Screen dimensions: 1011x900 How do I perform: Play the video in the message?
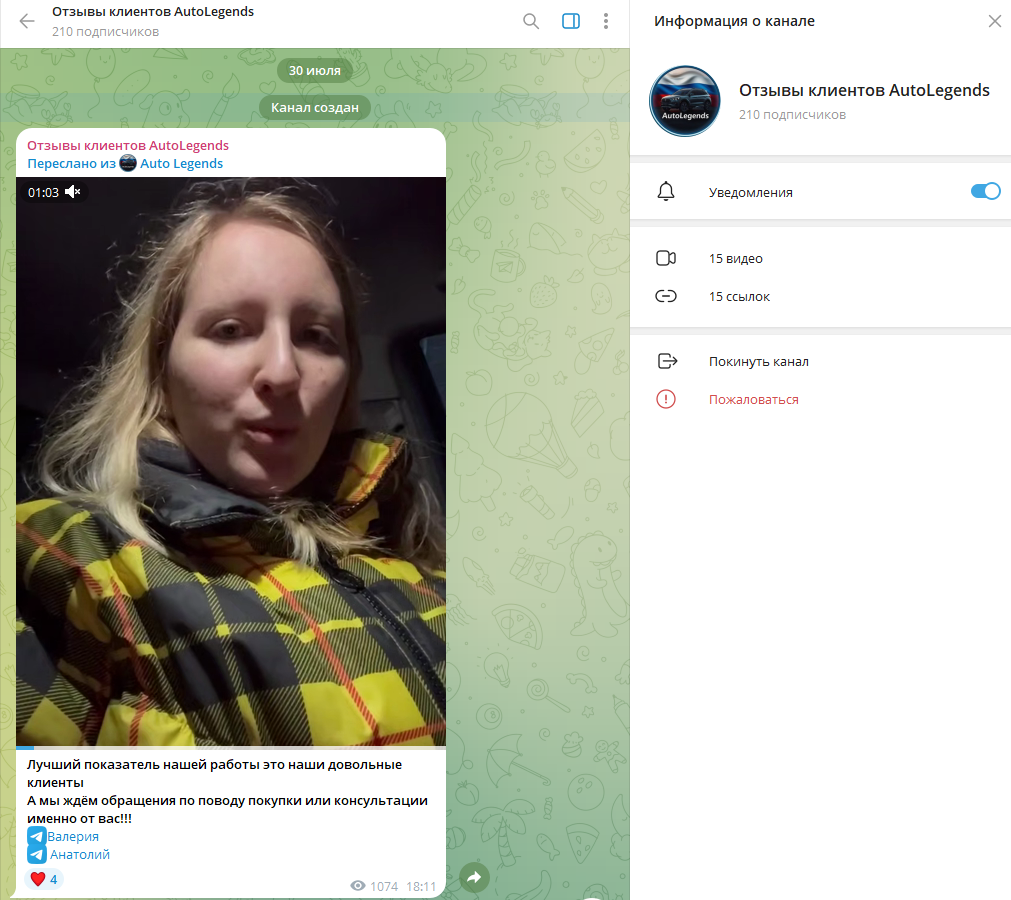[x=231, y=462]
